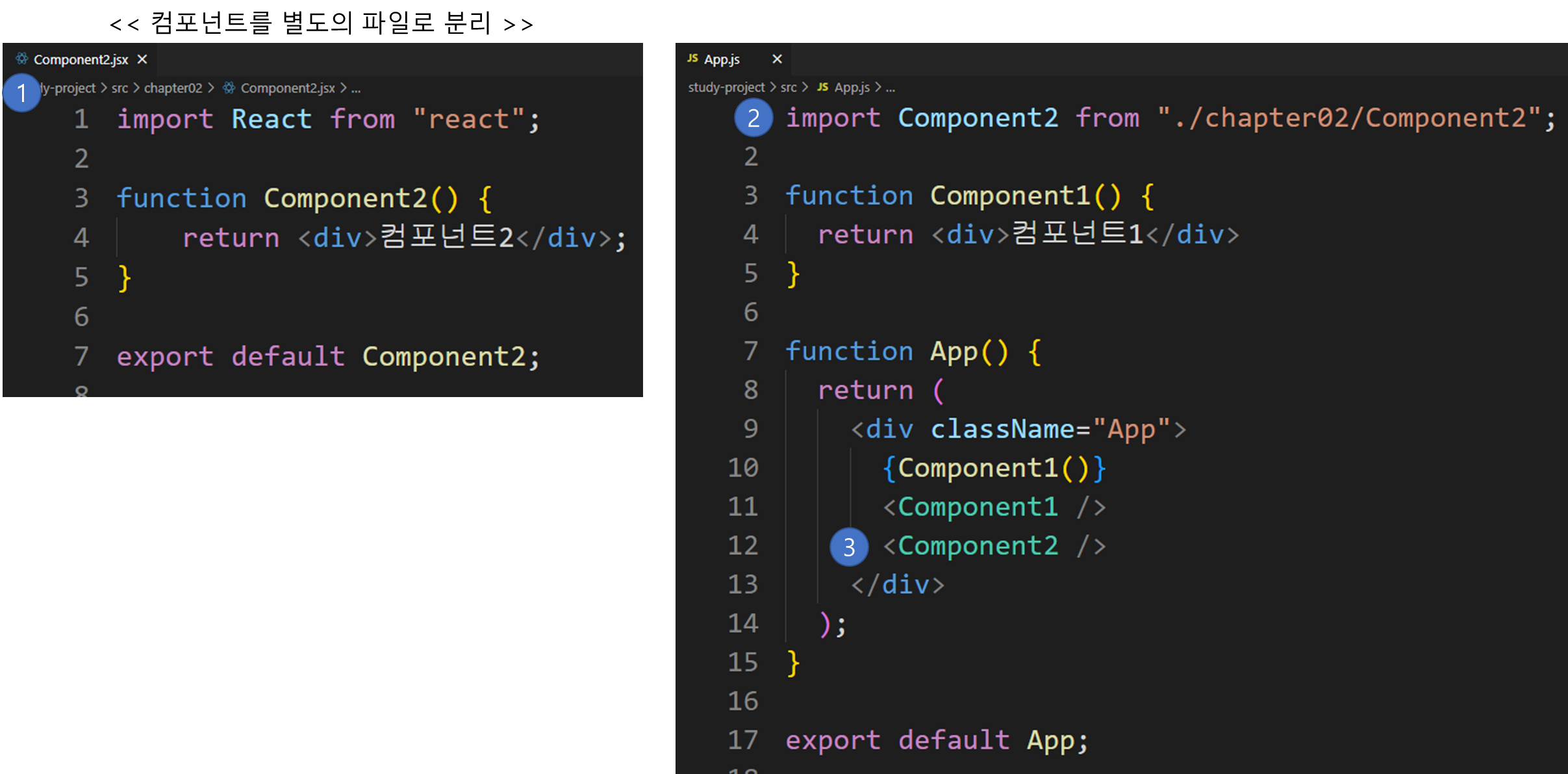Close the Component2.jsx tab
Viewport: 1568px width, 774px height.
click(x=142, y=59)
